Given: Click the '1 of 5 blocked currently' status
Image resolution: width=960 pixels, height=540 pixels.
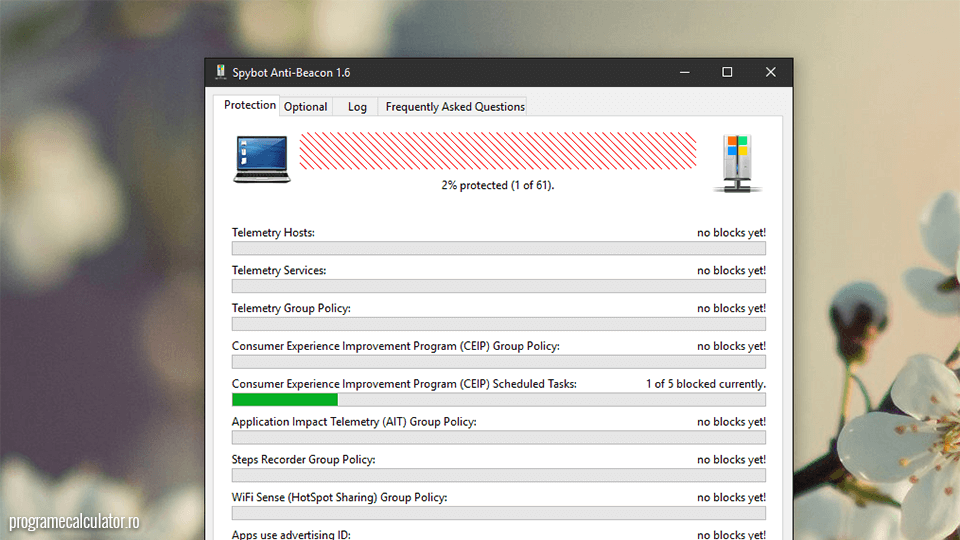Looking at the screenshot, I should [x=705, y=384].
